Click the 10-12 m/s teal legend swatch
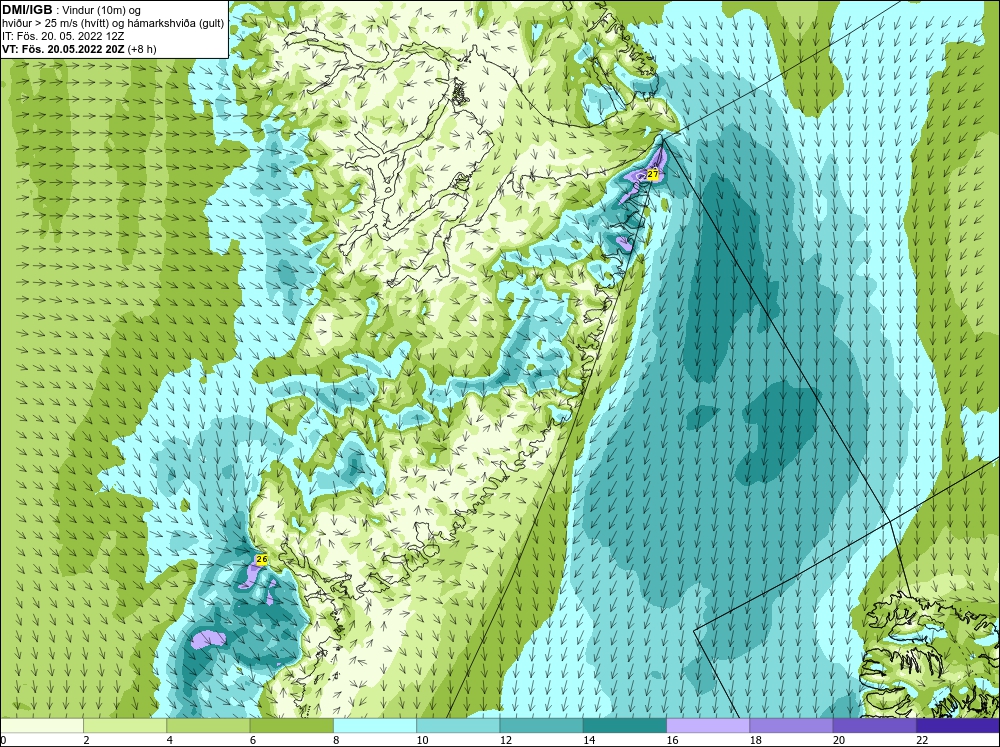This screenshot has width=1000, height=747. point(458,726)
